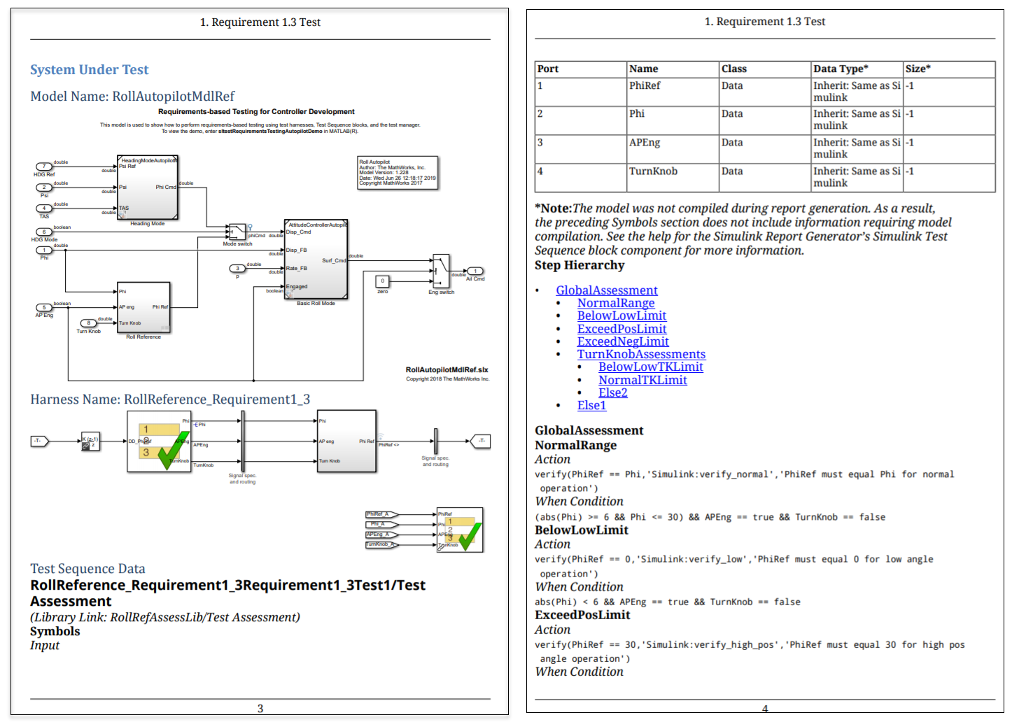The image size is (1012, 722).
Task: Select the page 4 footer number
Action: [x=764, y=706]
